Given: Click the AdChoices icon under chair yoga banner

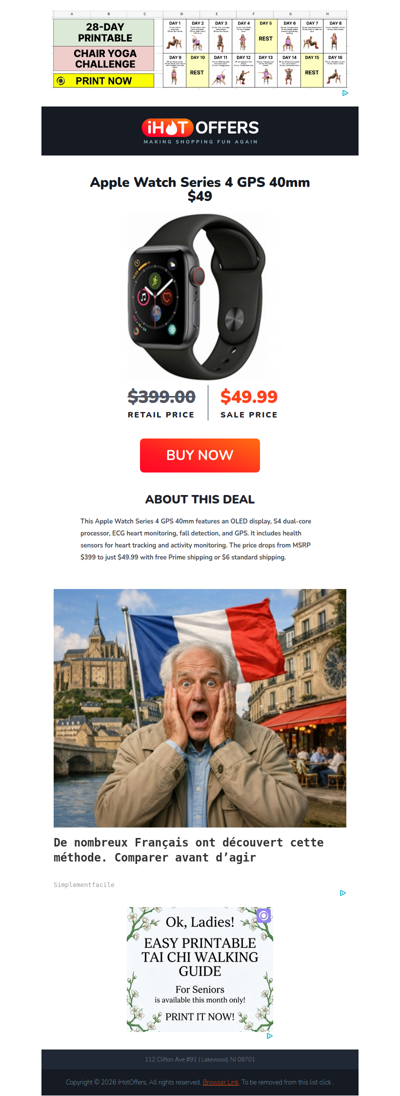Looking at the screenshot, I should (345, 93).
